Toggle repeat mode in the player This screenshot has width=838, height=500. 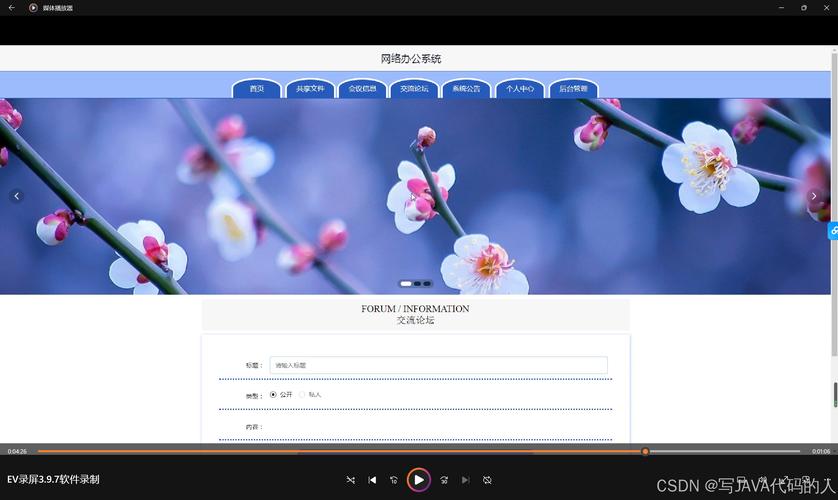pyautogui.click(x=487, y=480)
